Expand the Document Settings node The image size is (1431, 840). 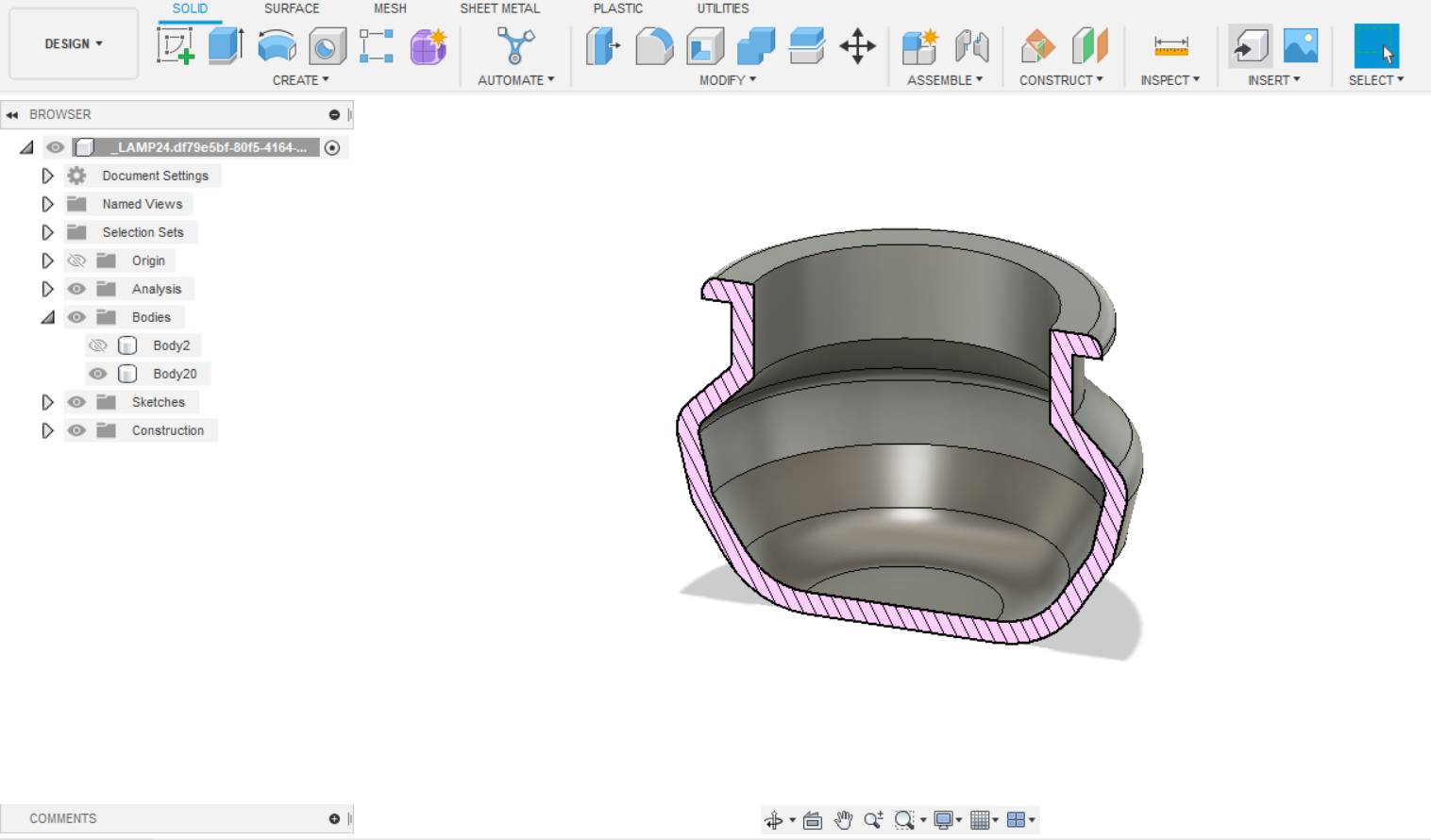point(47,176)
